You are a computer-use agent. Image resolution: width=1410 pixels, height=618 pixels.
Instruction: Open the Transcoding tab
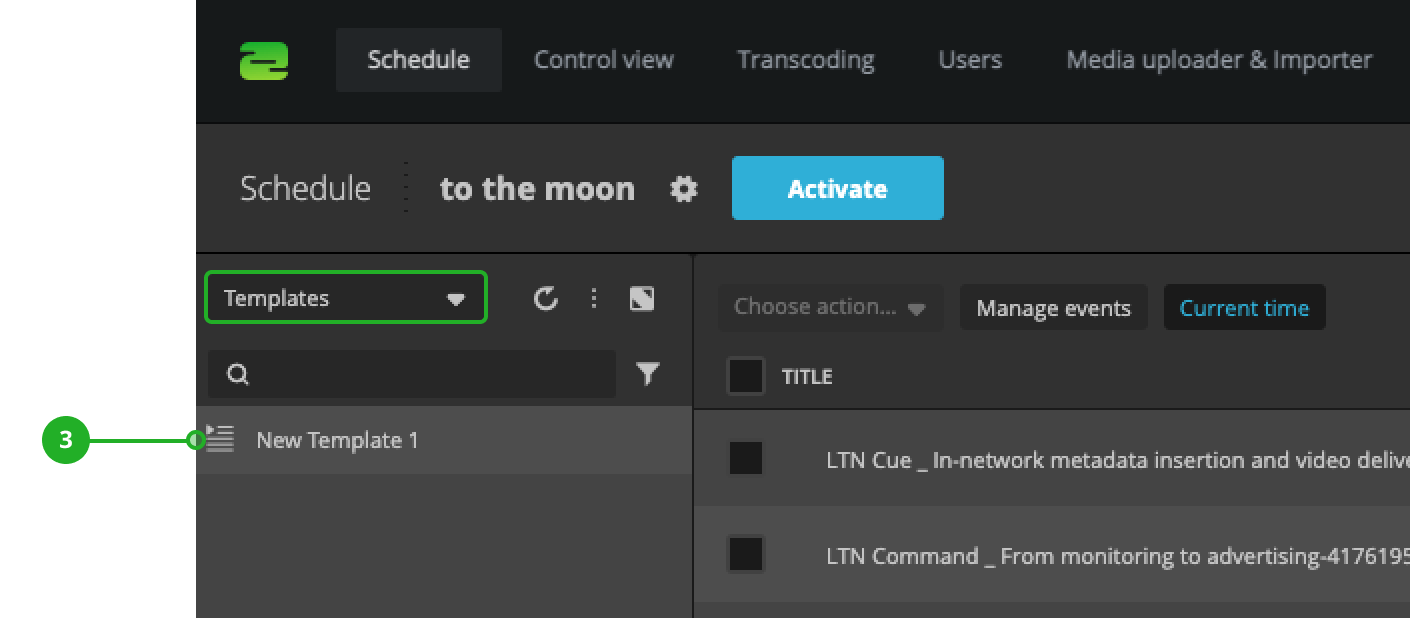(x=806, y=60)
